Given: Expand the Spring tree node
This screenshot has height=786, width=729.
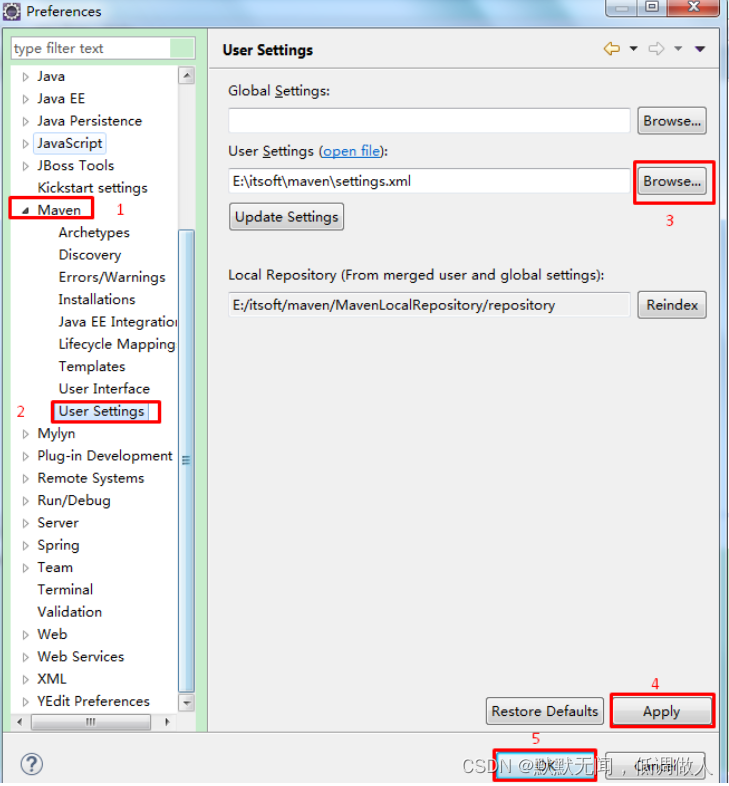Looking at the screenshot, I should (x=26, y=546).
